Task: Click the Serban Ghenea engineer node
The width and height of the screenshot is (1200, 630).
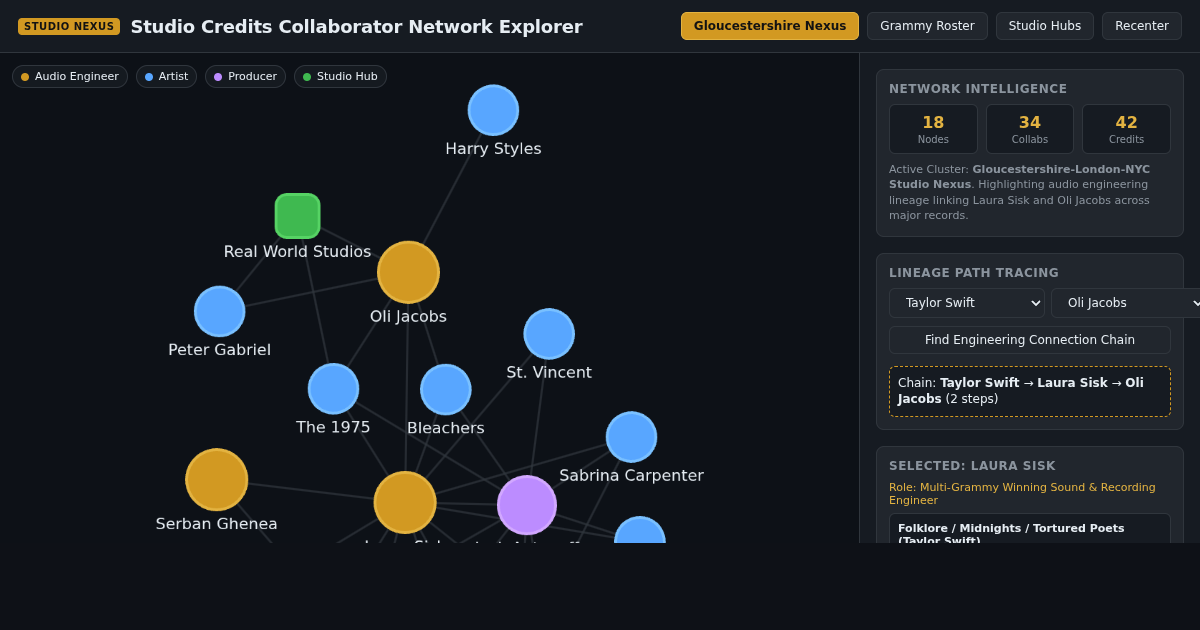Action: [x=216, y=480]
